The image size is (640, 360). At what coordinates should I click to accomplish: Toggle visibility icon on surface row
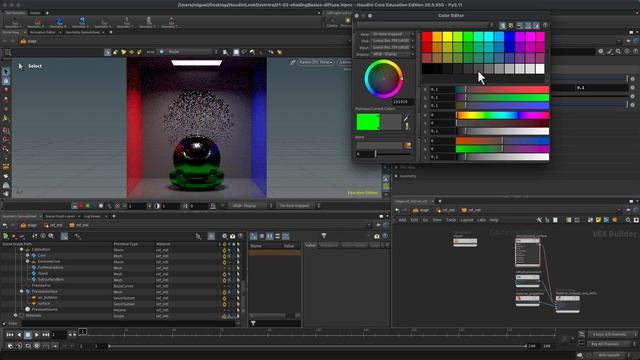click(224, 304)
